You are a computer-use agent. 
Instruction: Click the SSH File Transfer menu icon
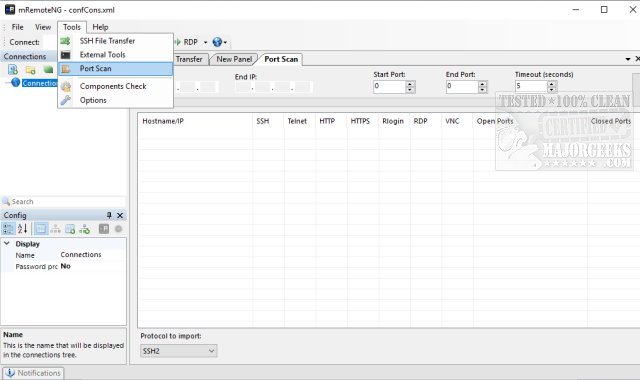65,41
